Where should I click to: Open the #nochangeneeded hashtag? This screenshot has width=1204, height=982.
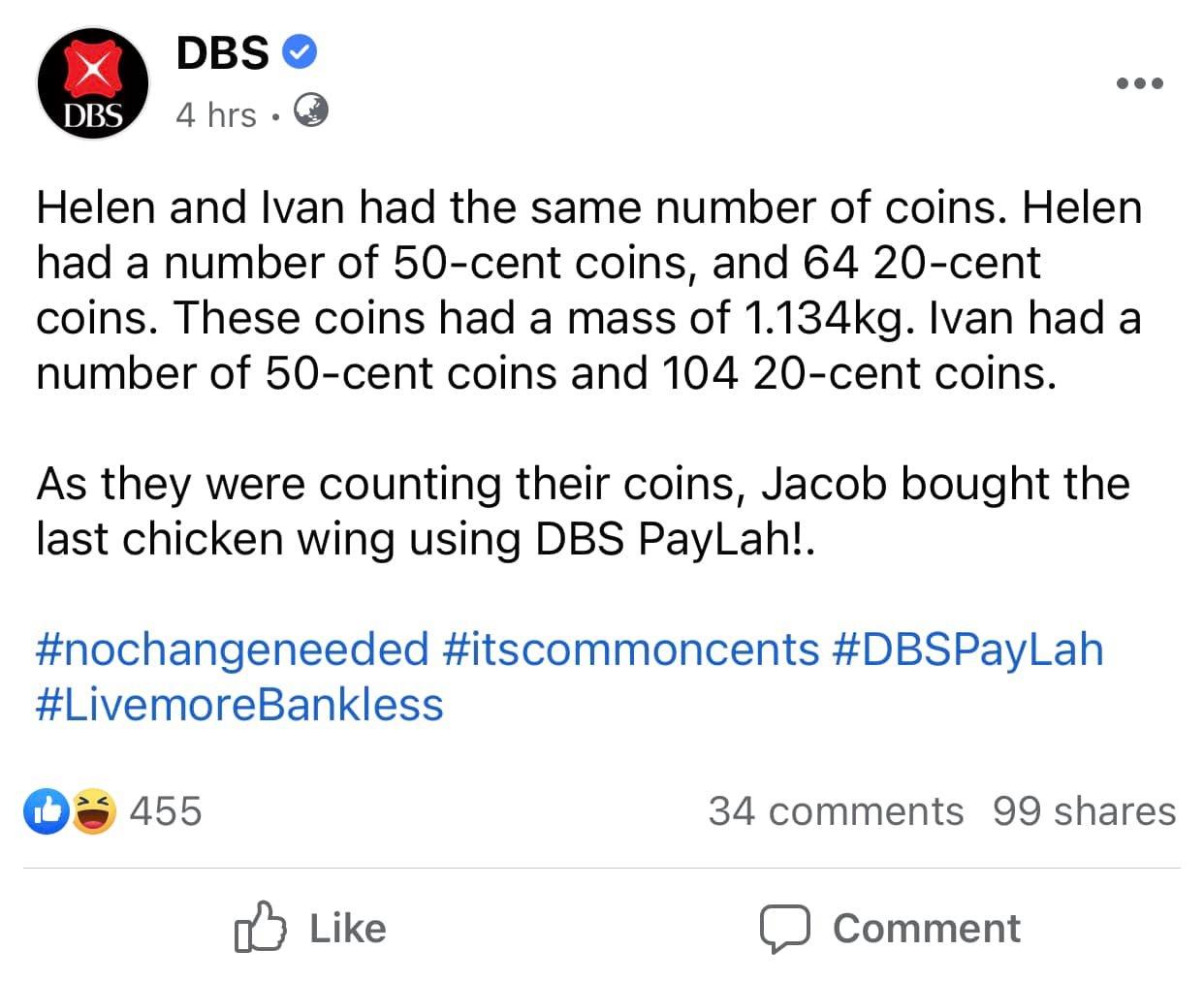pos(233,649)
